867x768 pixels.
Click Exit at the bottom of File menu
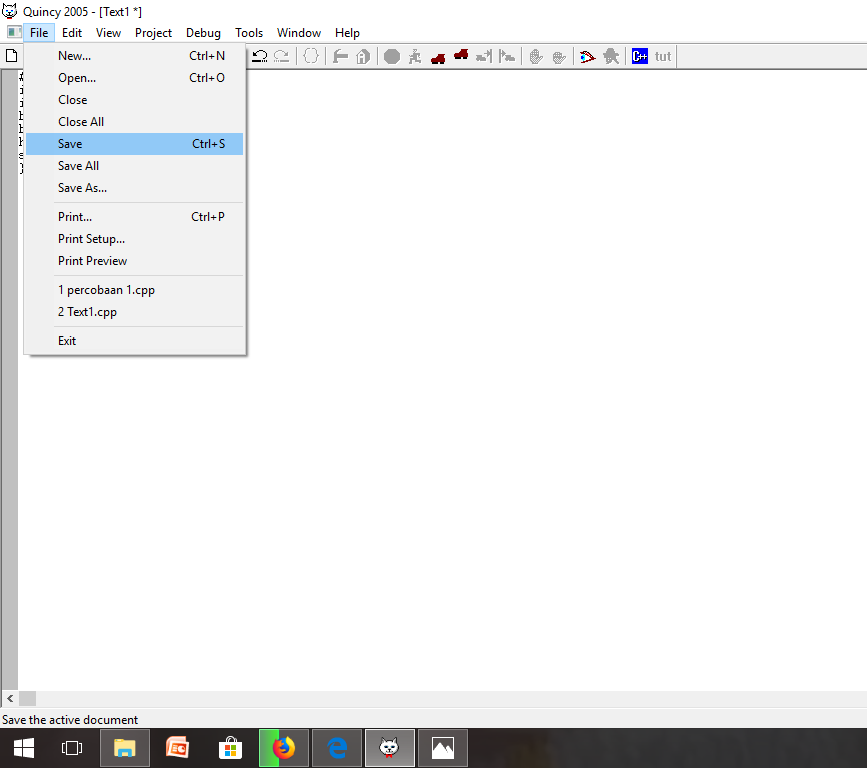click(x=66, y=340)
